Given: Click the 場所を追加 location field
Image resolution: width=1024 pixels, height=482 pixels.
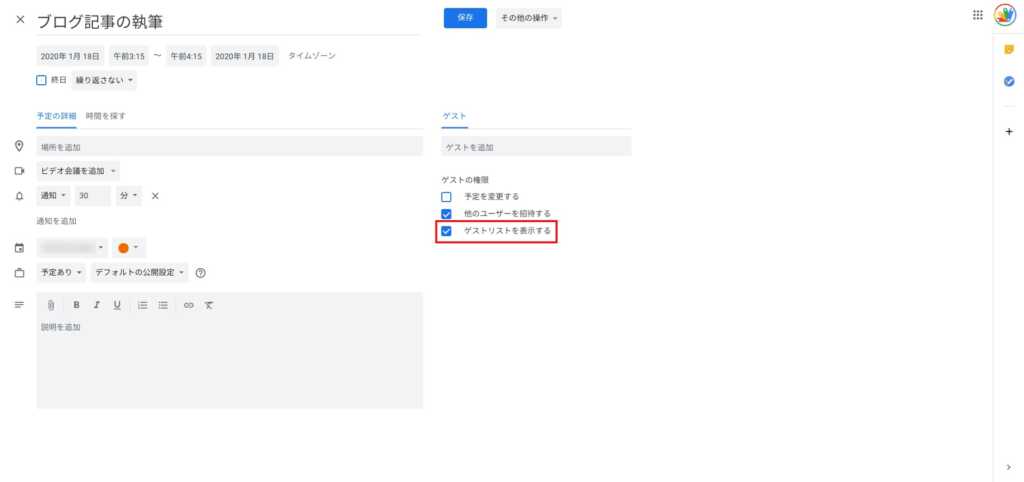Looking at the screenshot, I should pyautogui.click(x=229, y=146).
